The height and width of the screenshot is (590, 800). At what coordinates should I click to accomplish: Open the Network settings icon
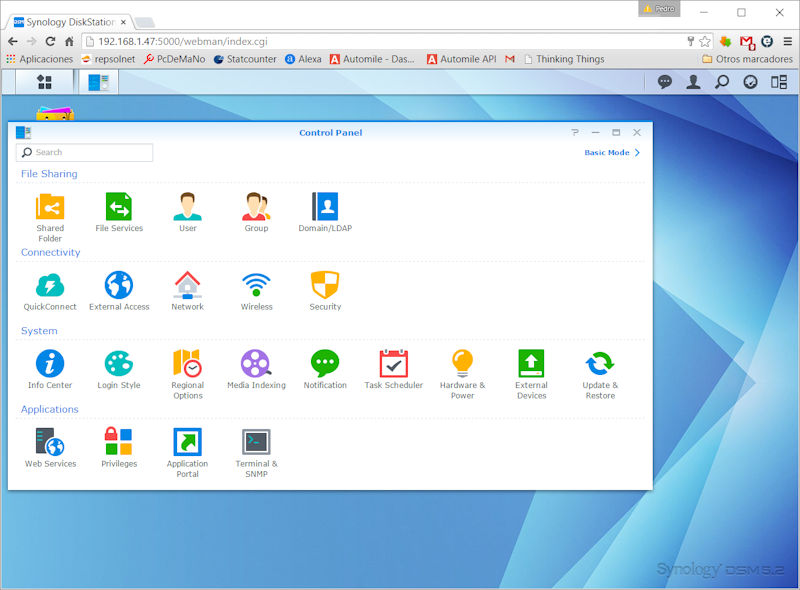187,291
